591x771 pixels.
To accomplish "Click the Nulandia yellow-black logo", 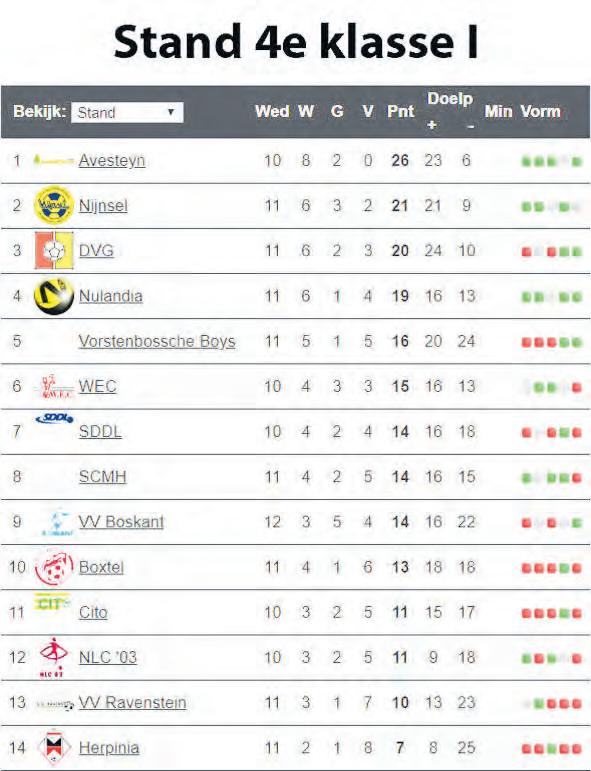I will pos(54,296).
